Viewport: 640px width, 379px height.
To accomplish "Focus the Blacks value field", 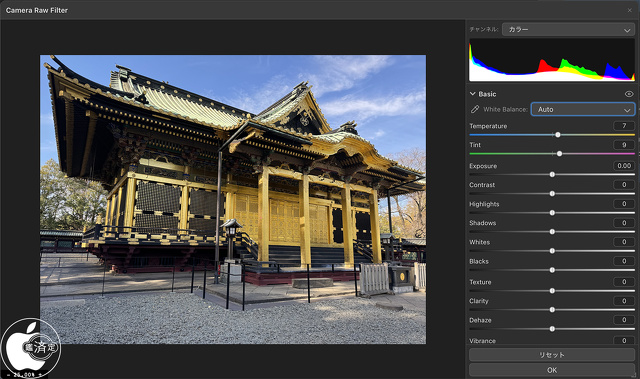I will pyautogui.click(x=624, y=261).
